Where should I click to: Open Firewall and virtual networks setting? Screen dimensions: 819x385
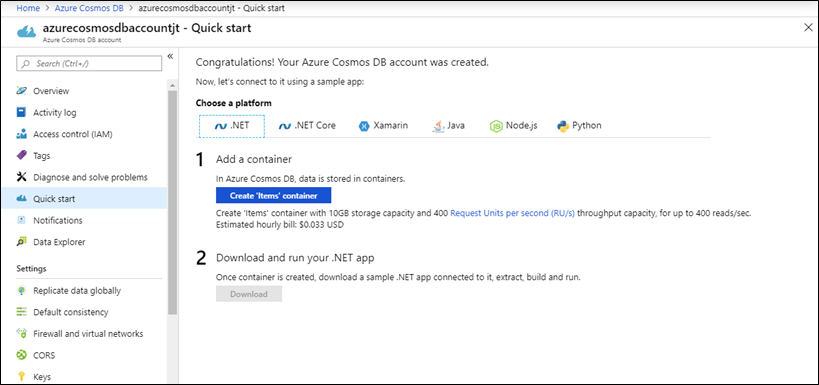[84, 333]
